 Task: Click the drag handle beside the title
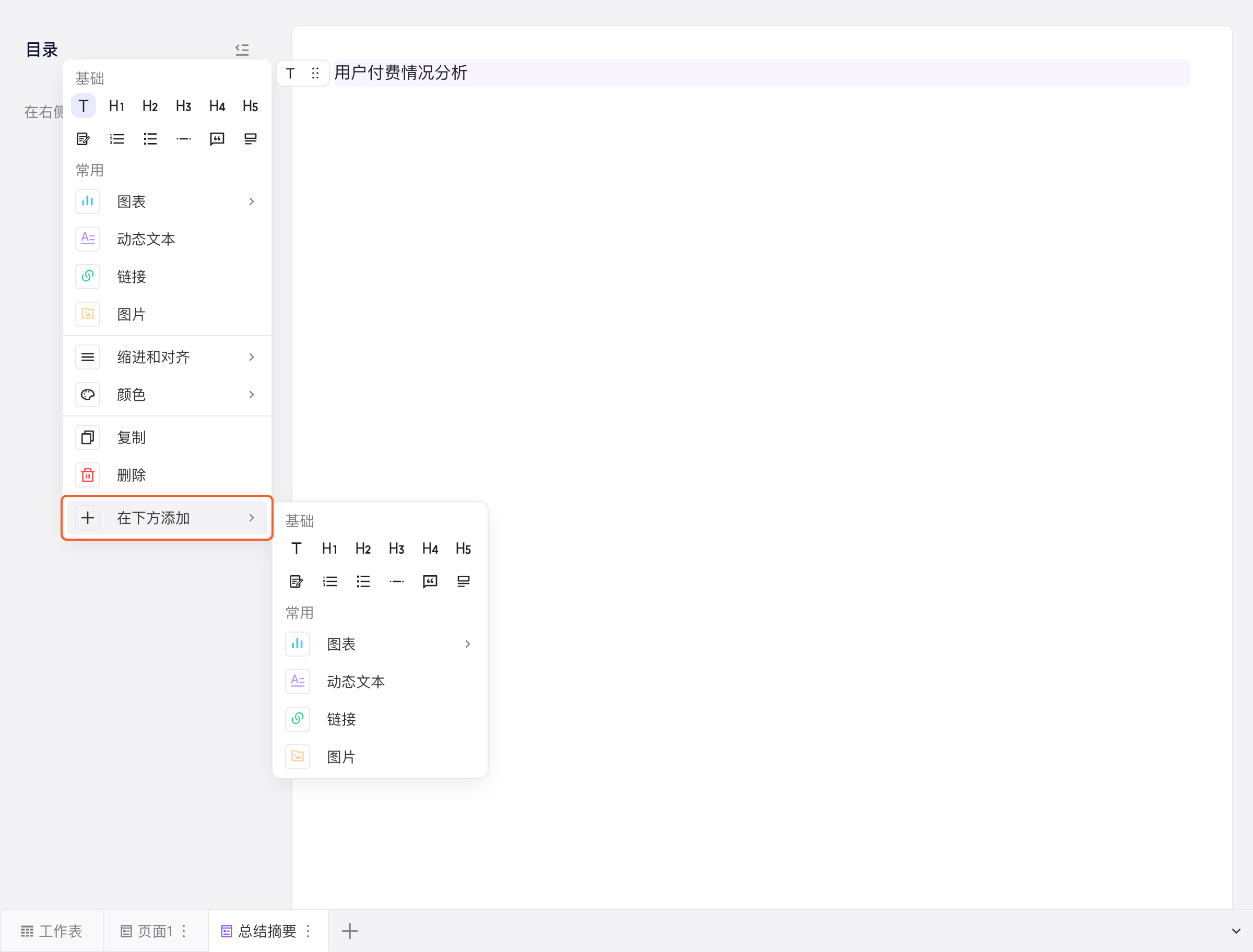315,73
